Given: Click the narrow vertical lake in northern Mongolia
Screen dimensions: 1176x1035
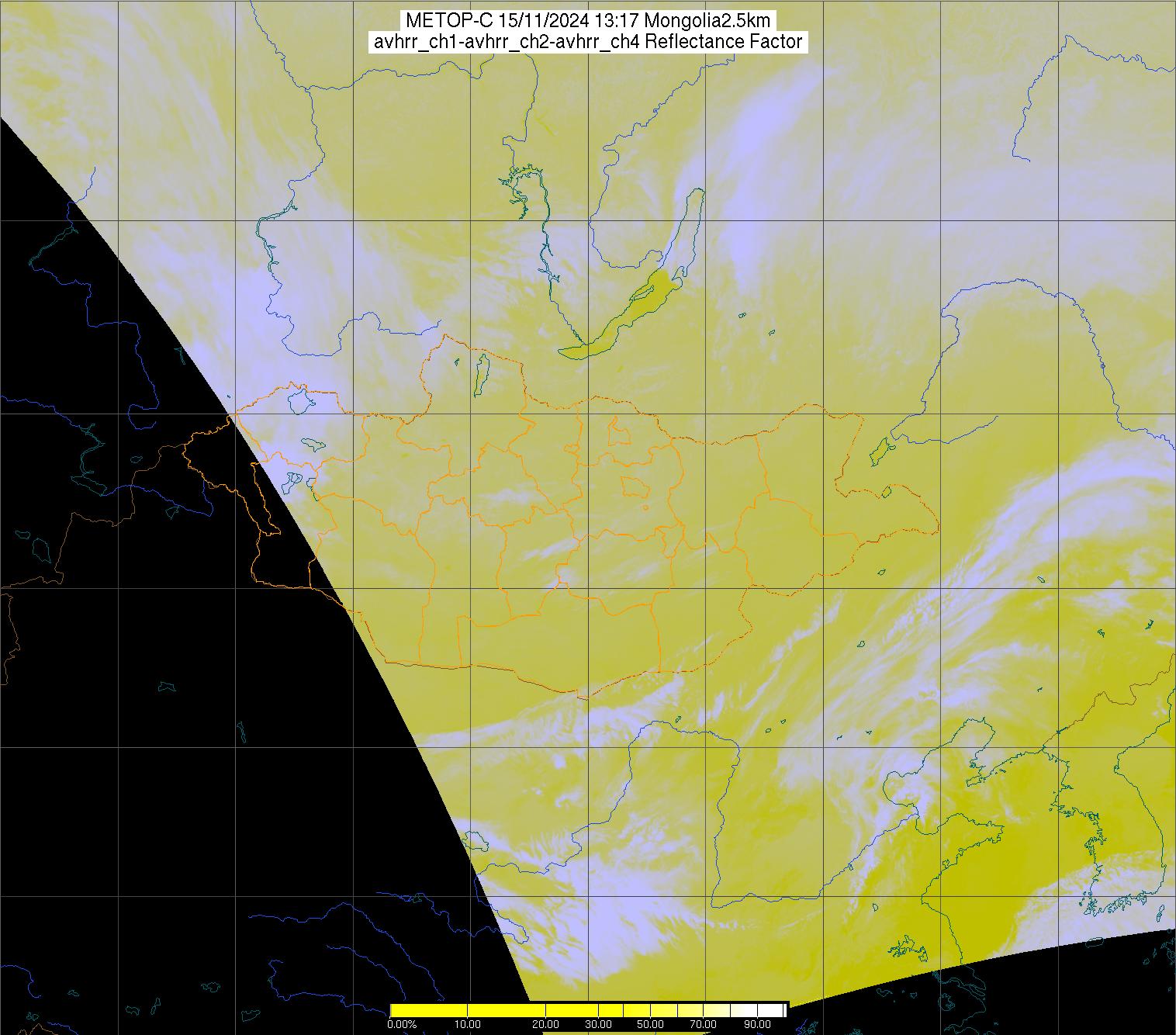Looking at the screenshot, I should tap(483, 369).
